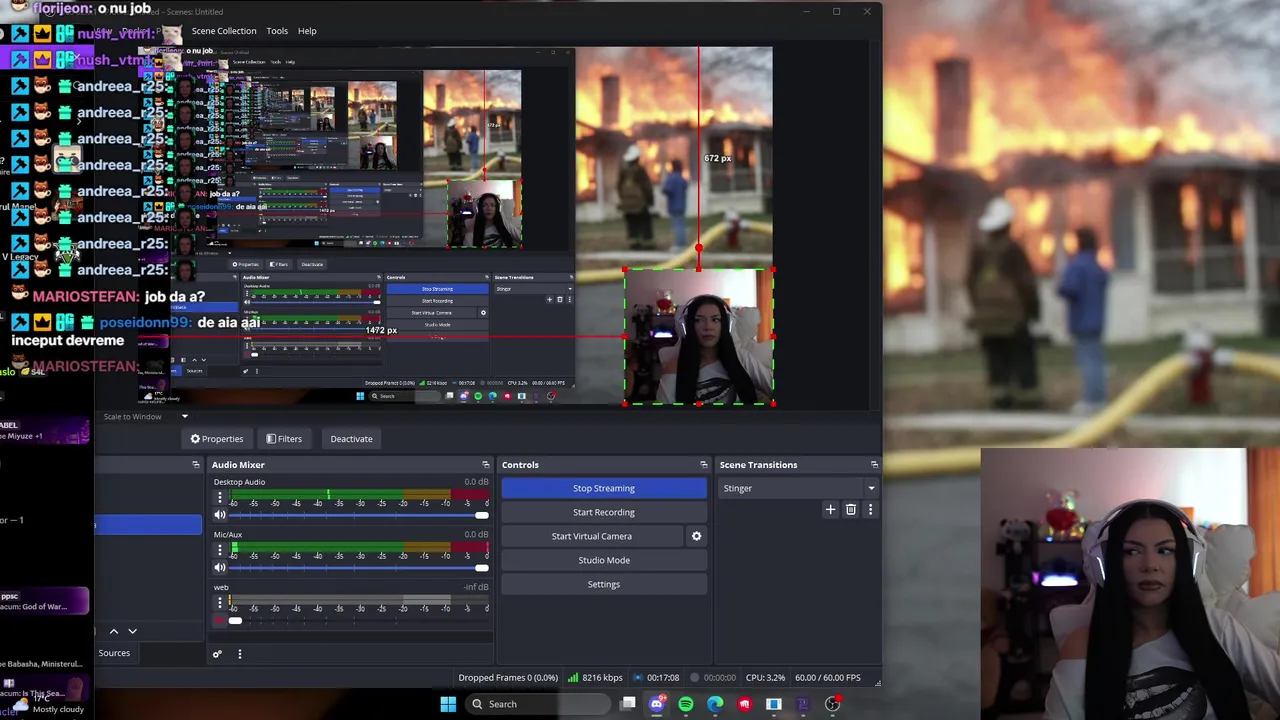1280x720 pixels.
Task: Open advanced audio properties gears icon
Action: [x=217, y=654]
